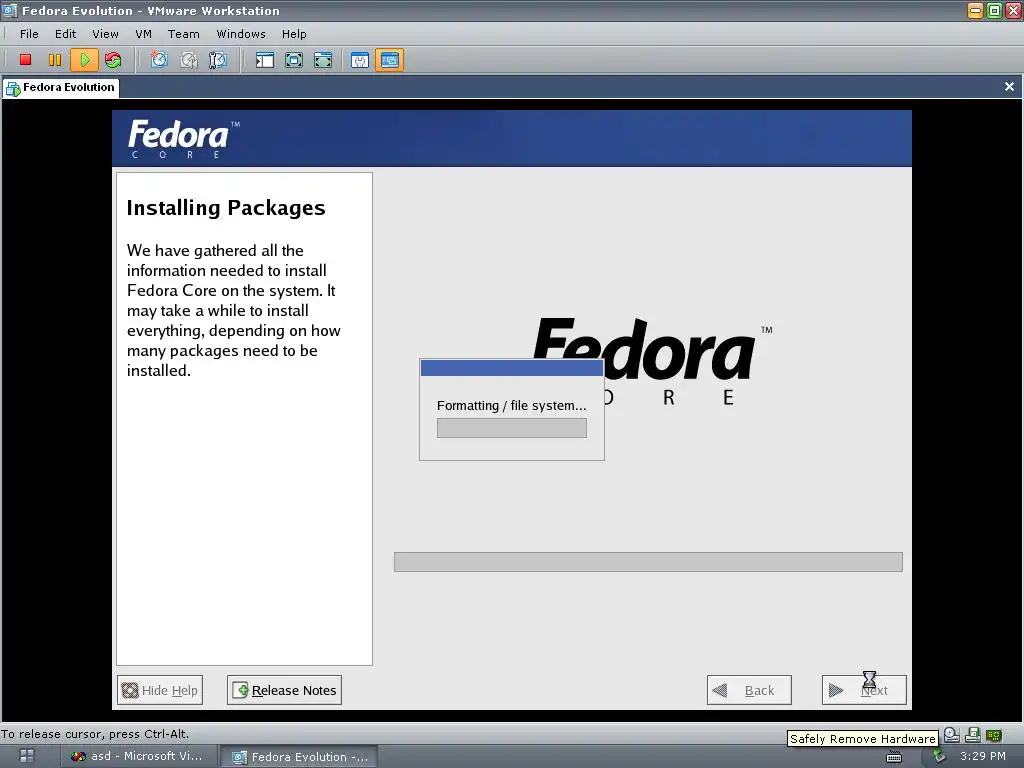Maximize the VMware Workstation window
Image resolution: width=1024 pixels, height=768 pixels.
(x=994, y=10)
